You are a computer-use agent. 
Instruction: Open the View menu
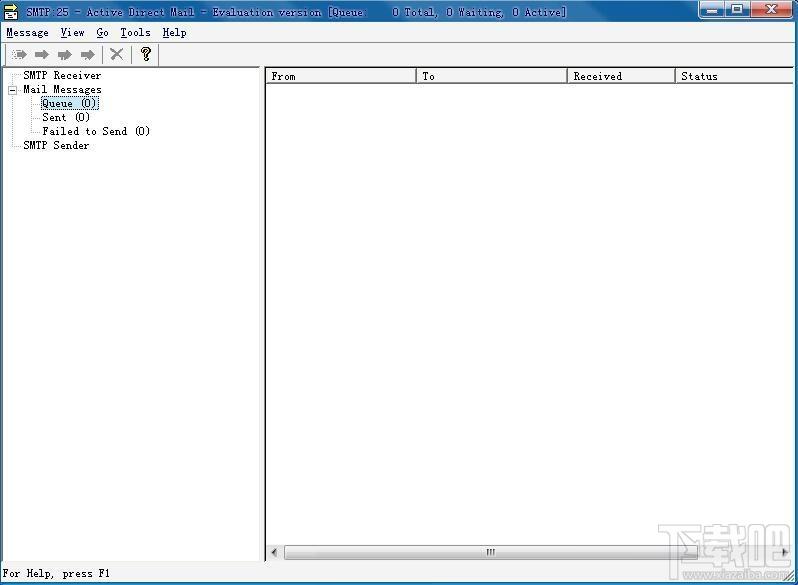pyautogui.click(x=72, y=33)
